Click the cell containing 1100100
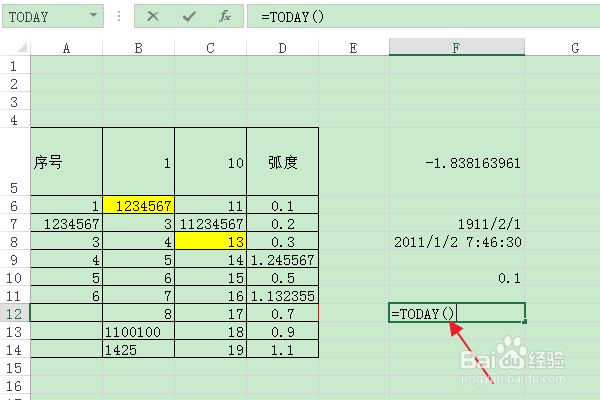Image resolution: width=600 pixels, height=400 pixels. [139, 331]
